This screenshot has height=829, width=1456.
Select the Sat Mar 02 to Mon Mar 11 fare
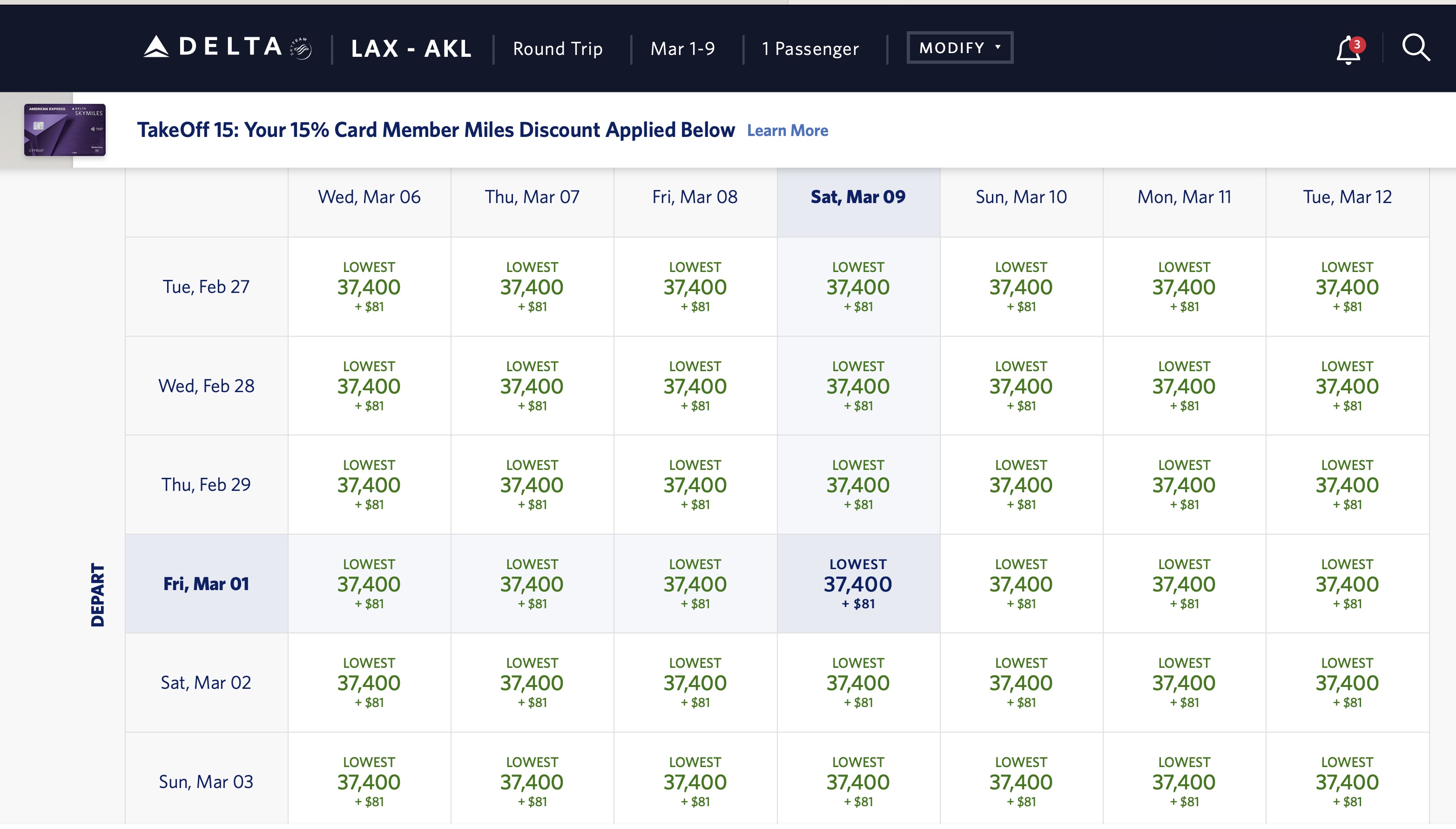click(1183, 682)
